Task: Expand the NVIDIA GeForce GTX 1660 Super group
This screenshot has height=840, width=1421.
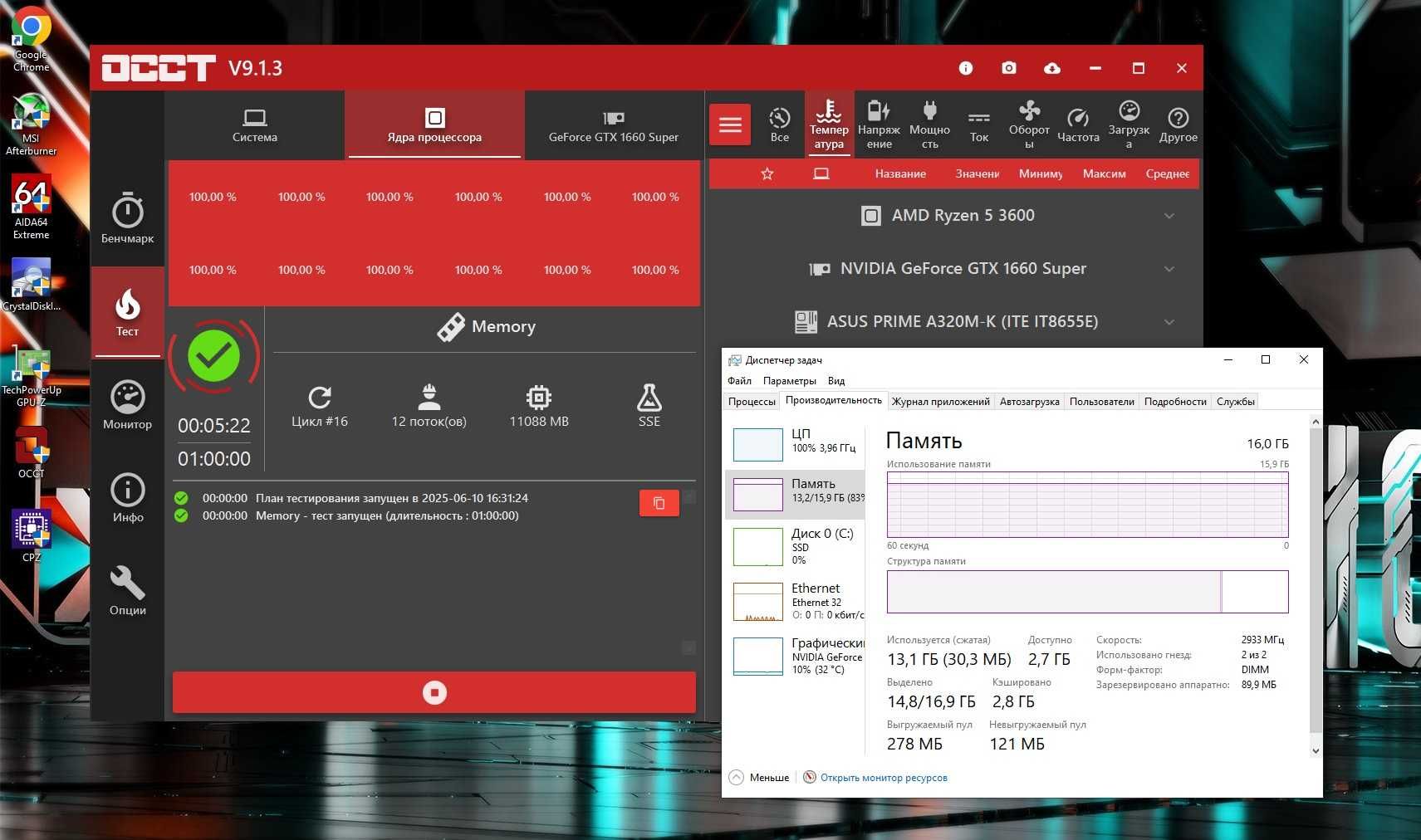Action: [x=953, y=269]
